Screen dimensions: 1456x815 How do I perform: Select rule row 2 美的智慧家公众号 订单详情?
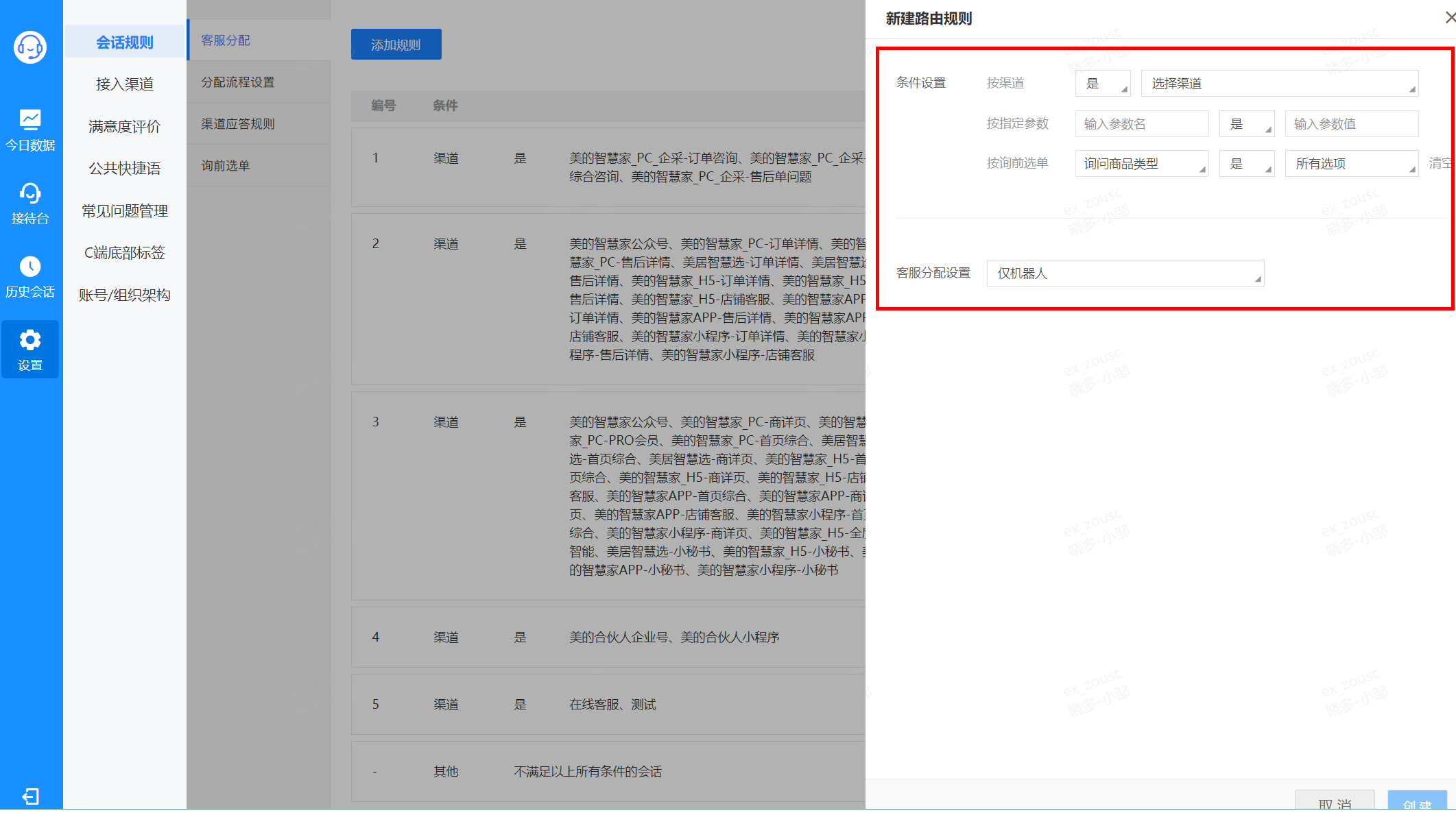[x=608, y=300]
